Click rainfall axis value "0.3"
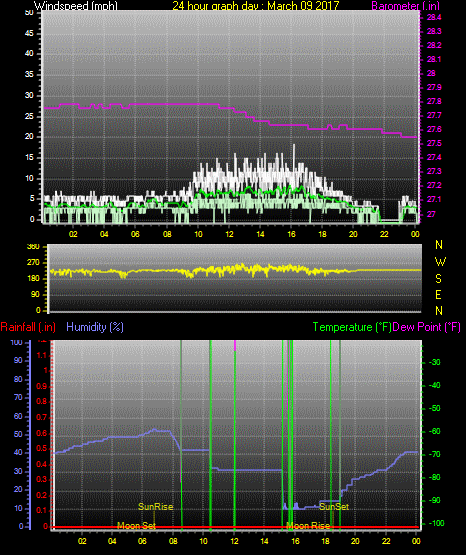Viewport: 466px width, 555px height. pos(42,479)
